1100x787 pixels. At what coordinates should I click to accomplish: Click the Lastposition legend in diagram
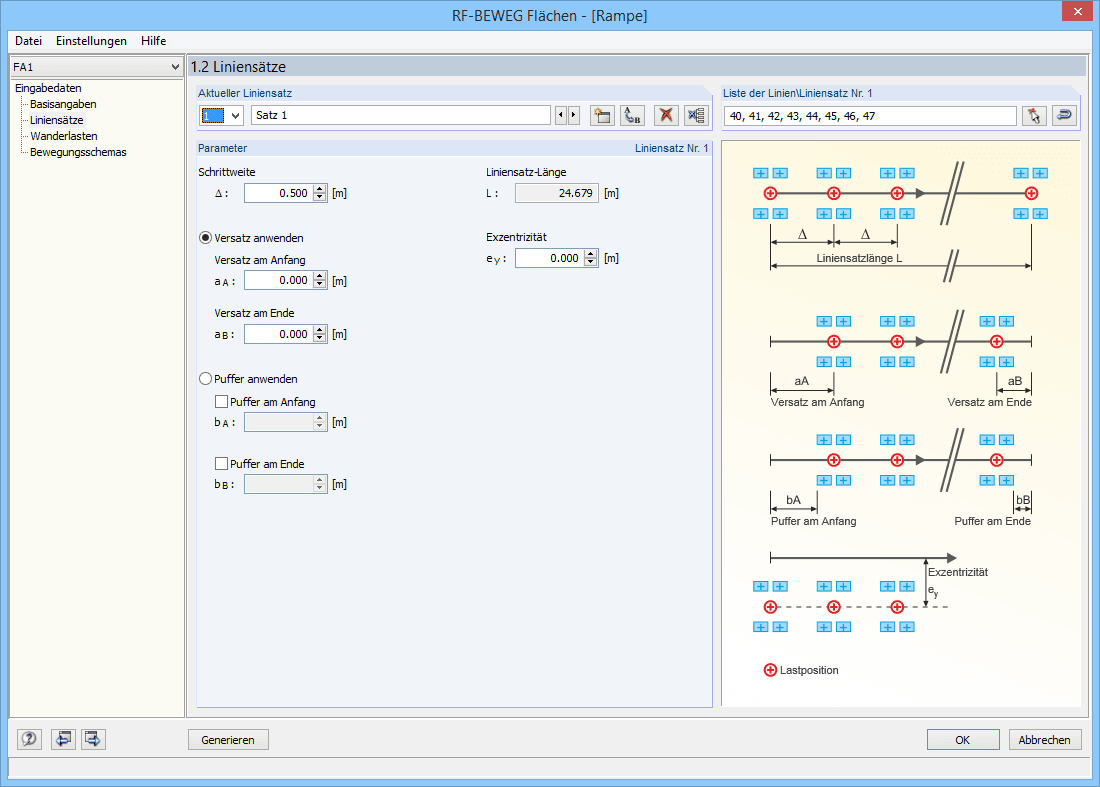point(801,670)
